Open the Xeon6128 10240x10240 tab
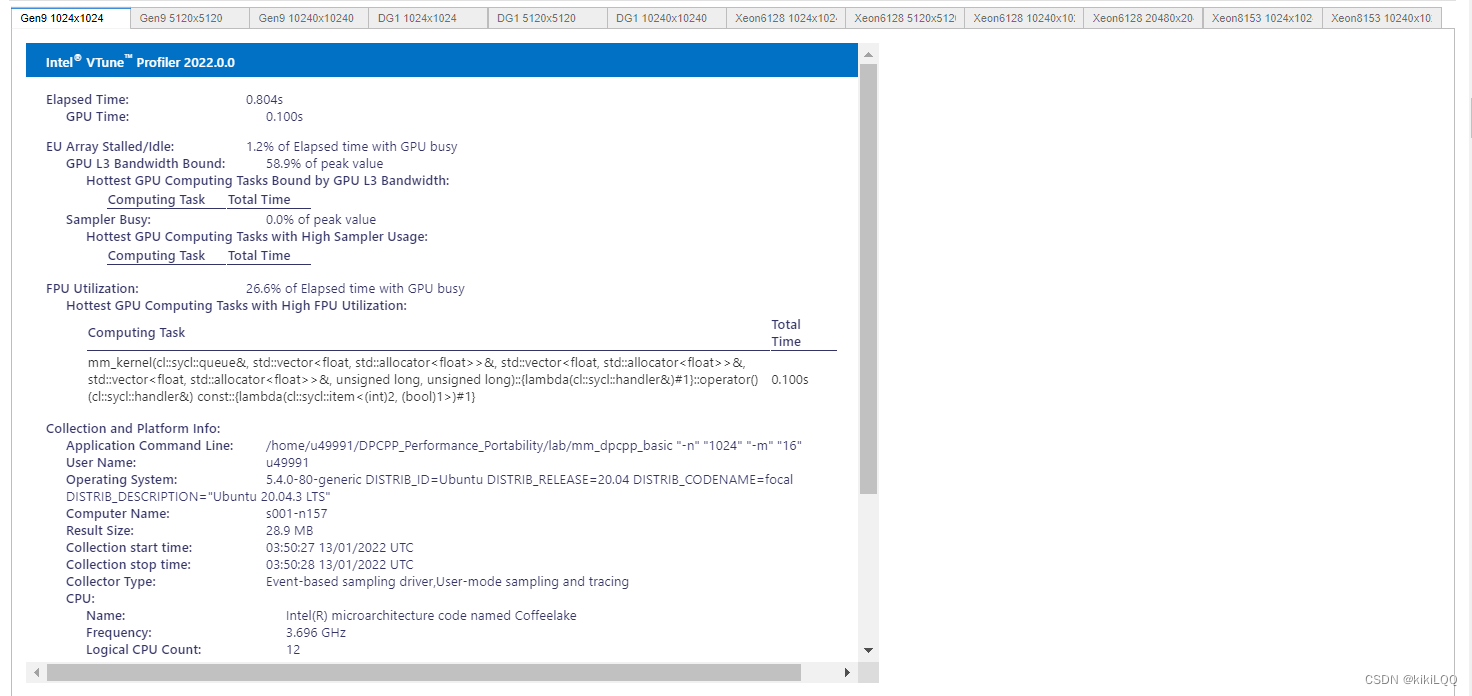Image resolution: width=1472 pixels, height=696 pixels. tap(1024, 18)
